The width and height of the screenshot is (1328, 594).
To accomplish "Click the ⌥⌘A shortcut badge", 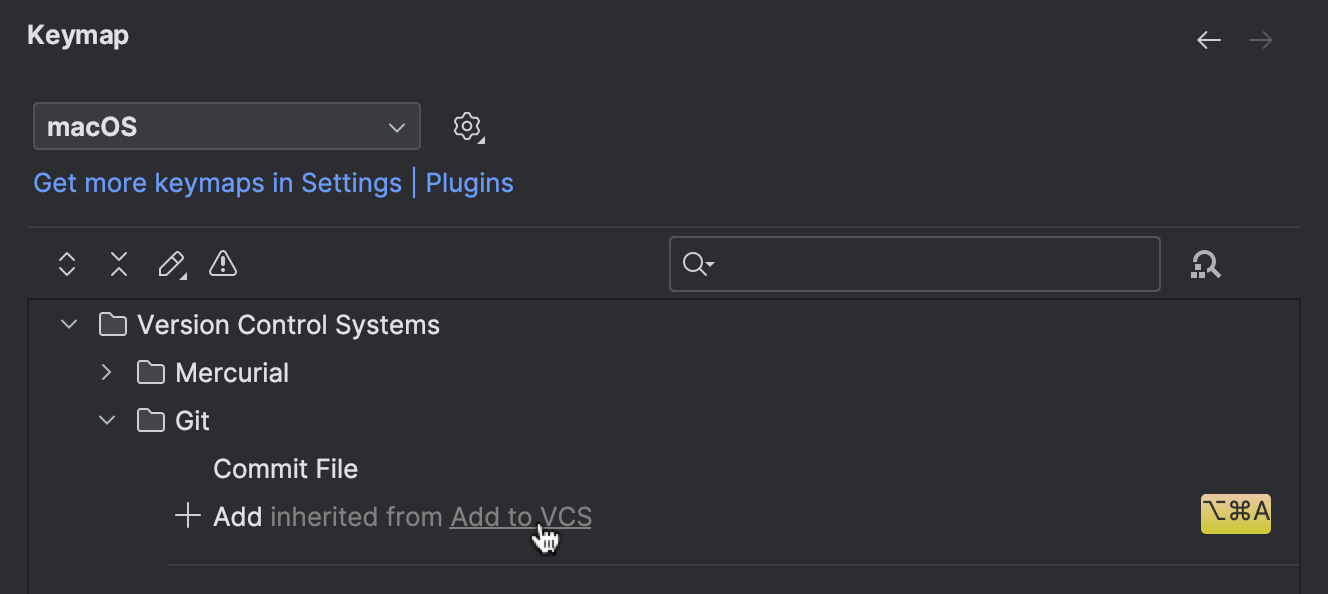I will tap(1236, 514).
